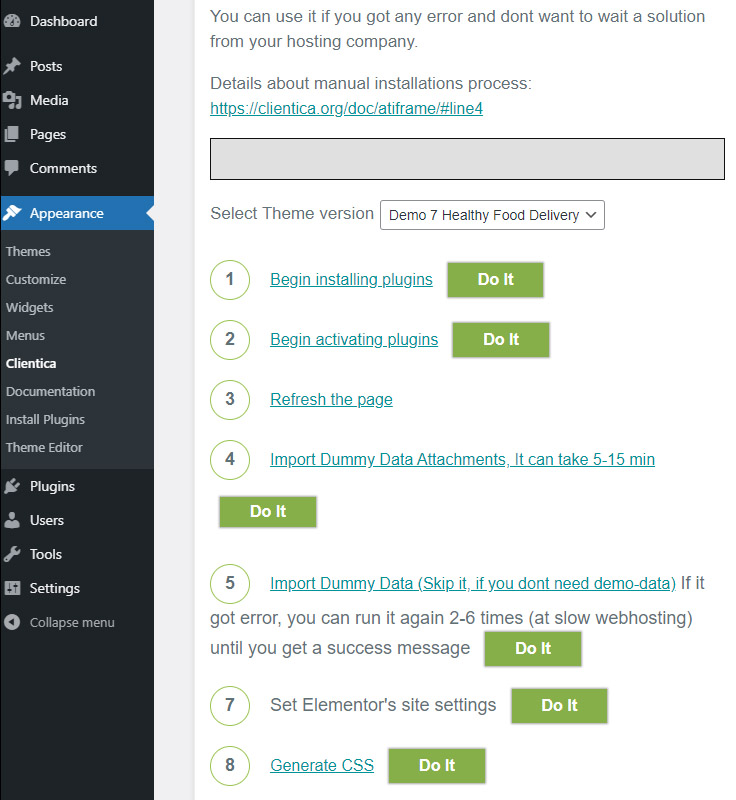Open the Select Theme version dropdown
This screenshot has height=800, width=736.
(492, 215)
